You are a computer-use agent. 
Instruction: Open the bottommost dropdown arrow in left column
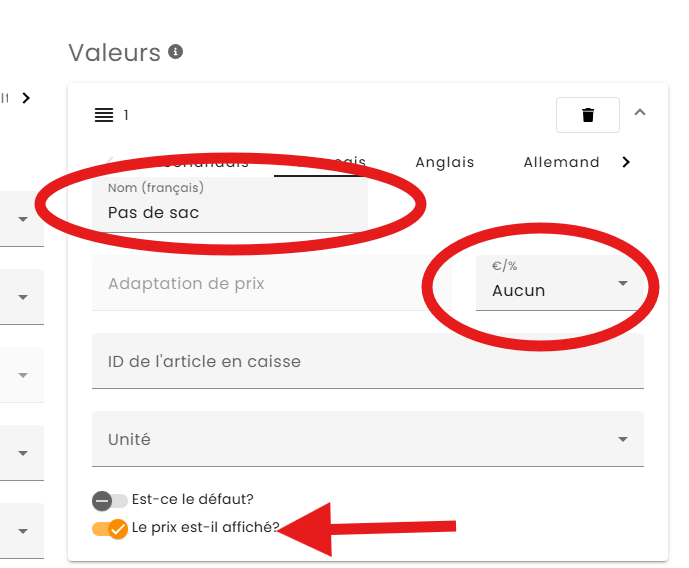[x=22, y=530]
